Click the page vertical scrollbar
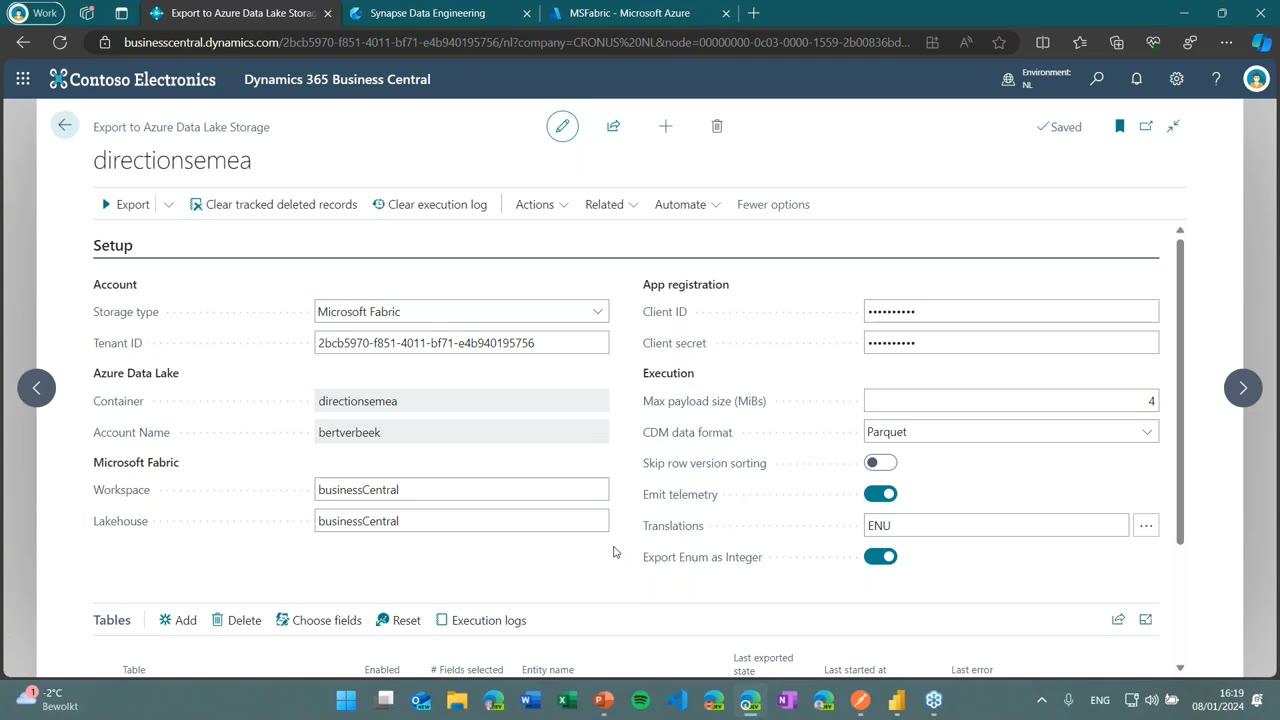This screenshot has width=1280, height=720. pos(1180,390)
